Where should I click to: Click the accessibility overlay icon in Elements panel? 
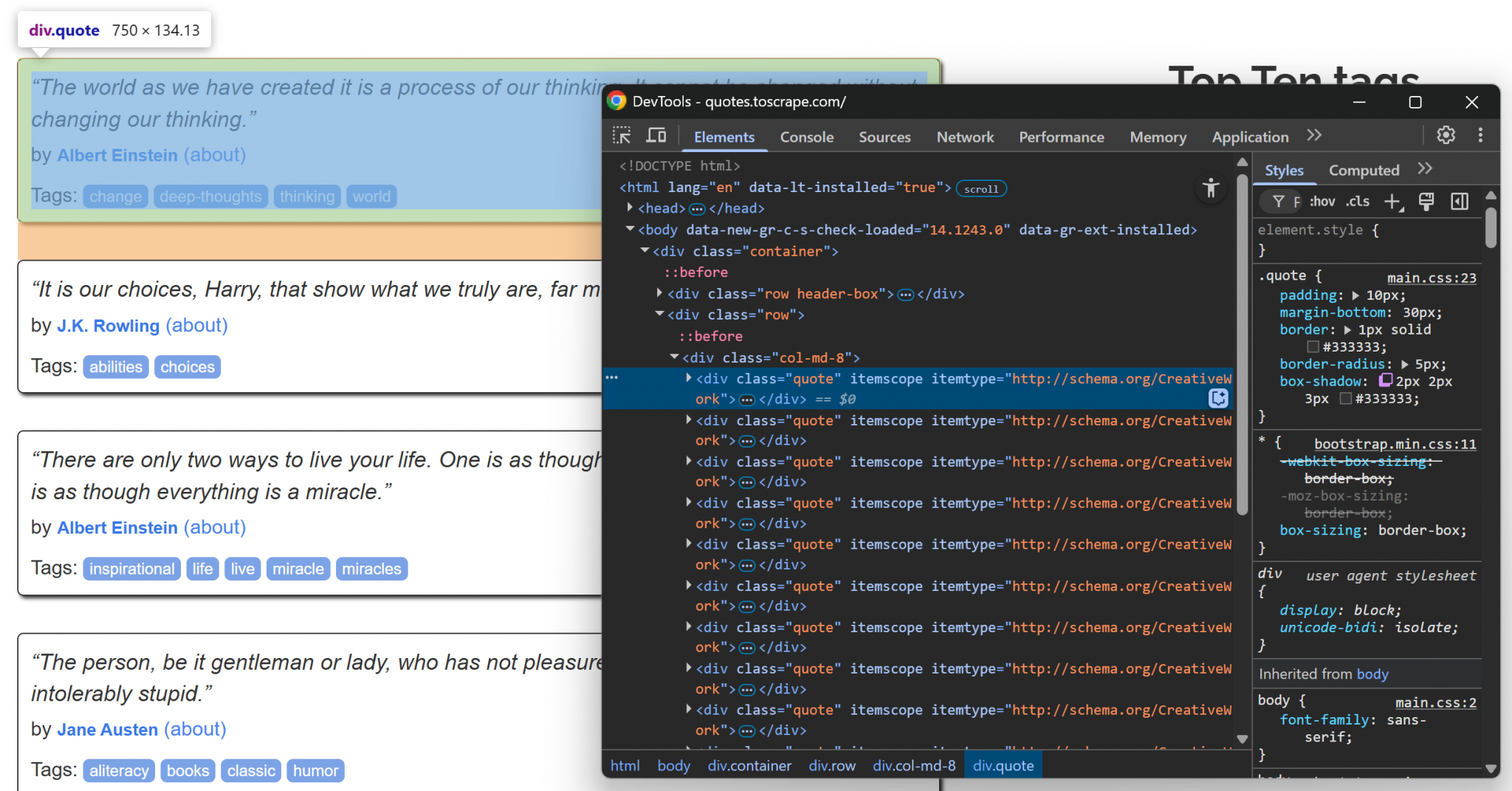click(1212, 189)
